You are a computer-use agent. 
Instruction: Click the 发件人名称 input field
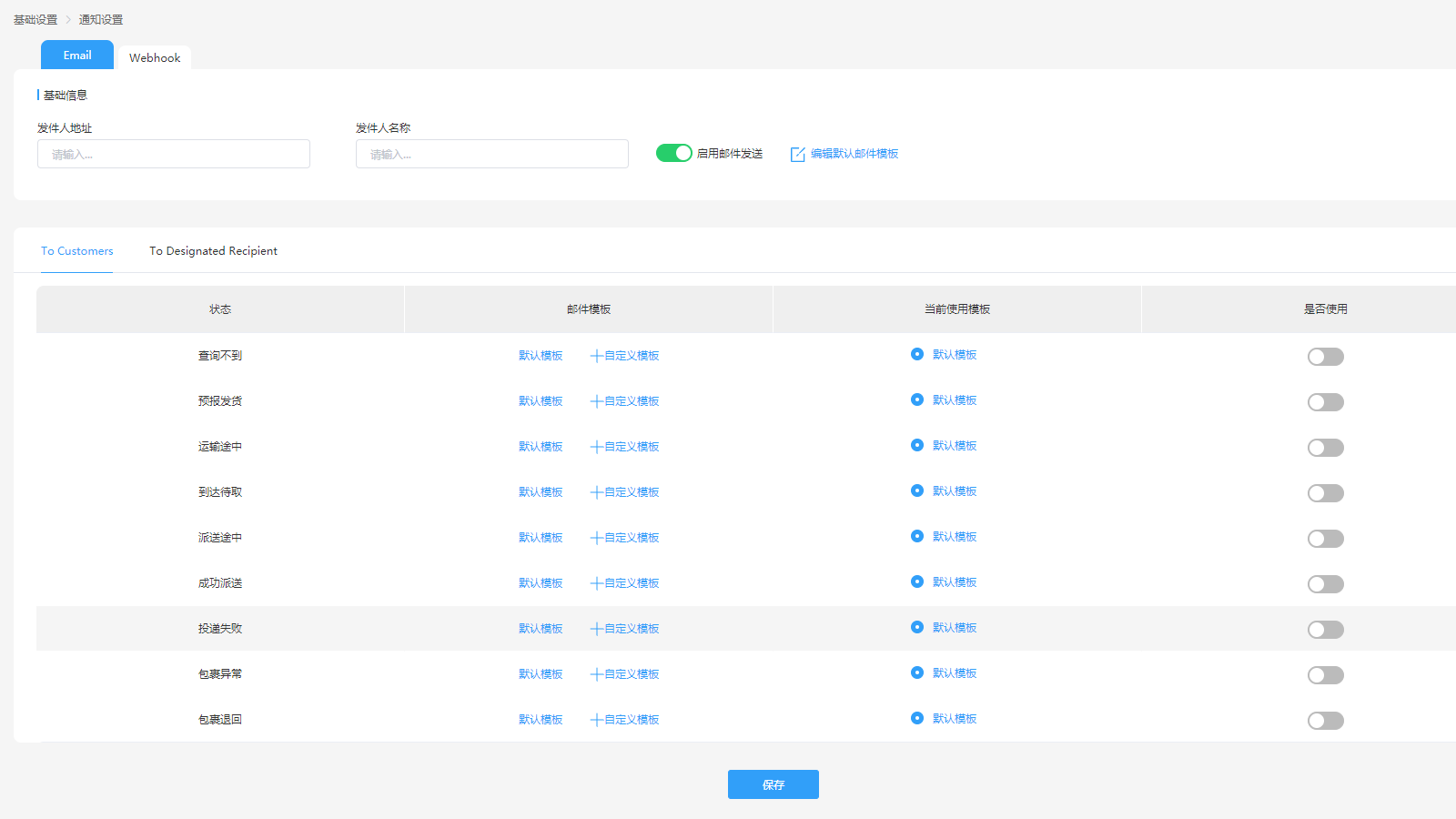click(x=491, y=153)
